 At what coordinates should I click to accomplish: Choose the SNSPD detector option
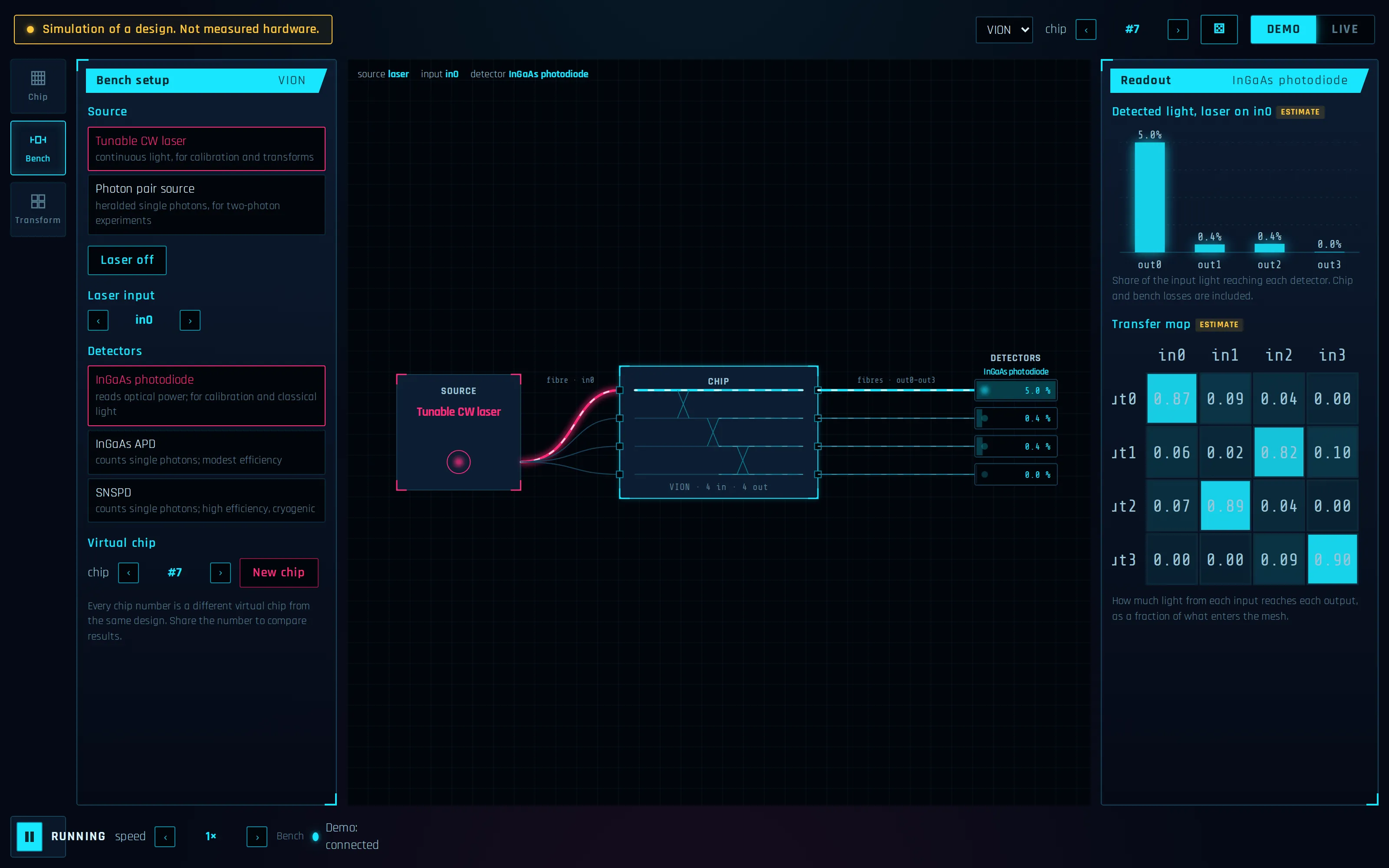click(x=207, y=500)
